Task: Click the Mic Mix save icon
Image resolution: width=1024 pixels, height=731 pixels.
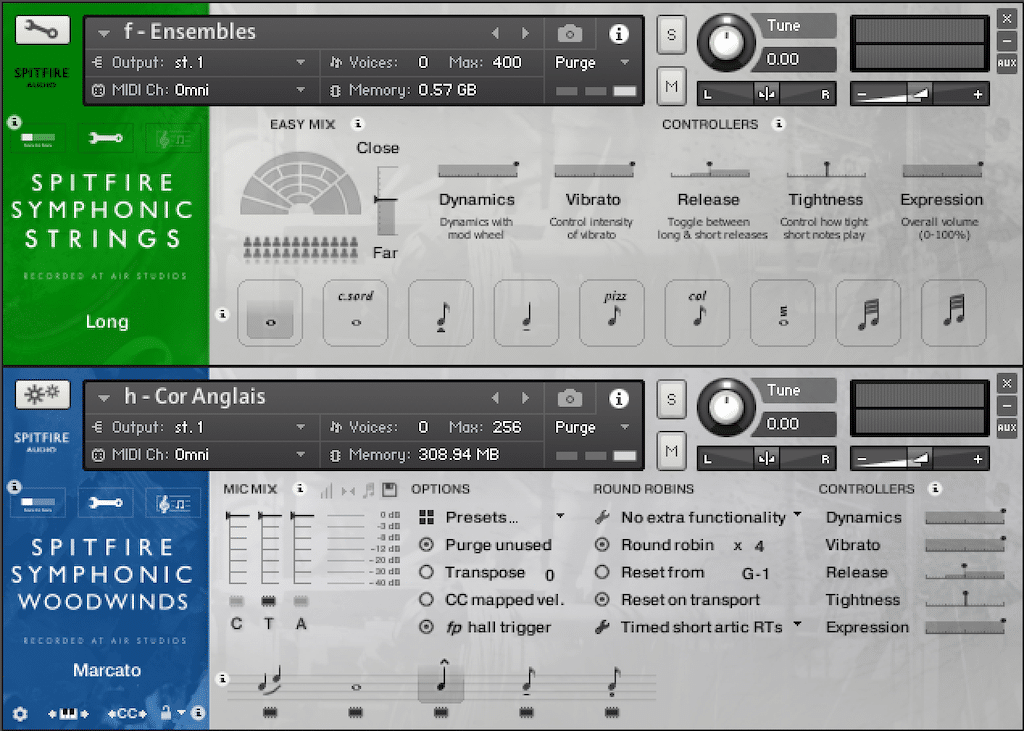Action: (x=390, y=489)
